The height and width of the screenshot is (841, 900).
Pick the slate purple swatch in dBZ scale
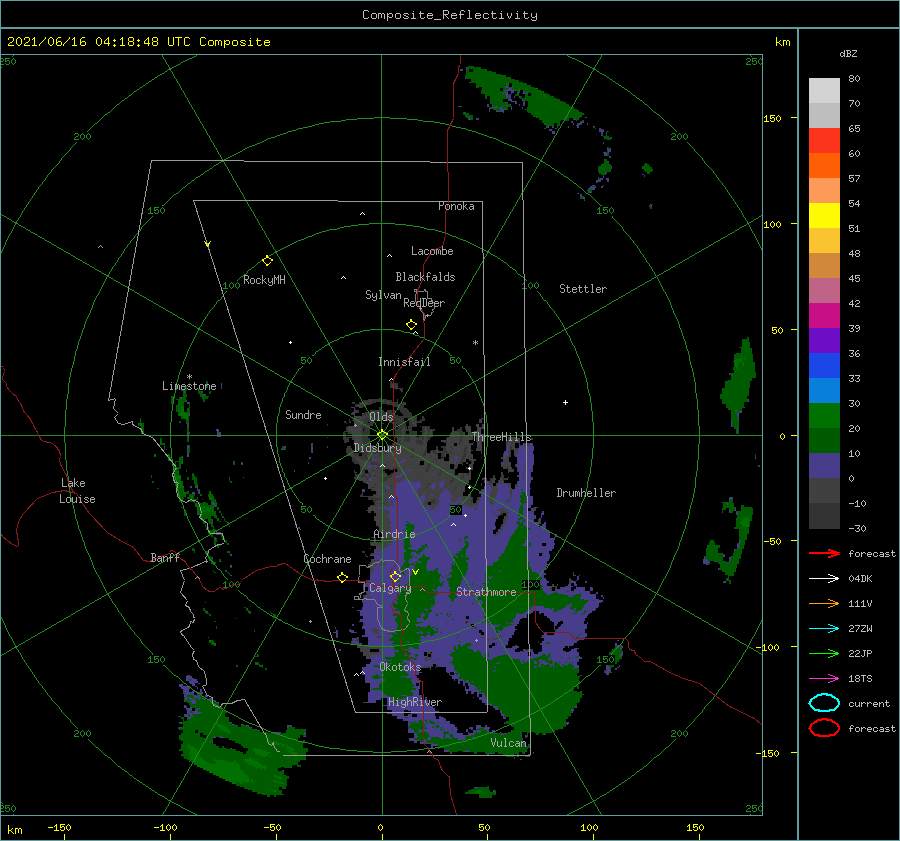(x=824, y=465)
